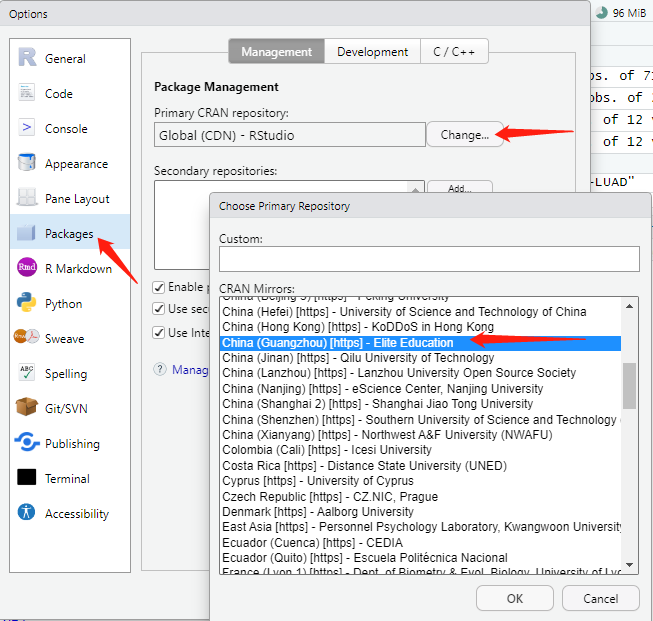Open the Managing packages help link

(x=190, y=369)
